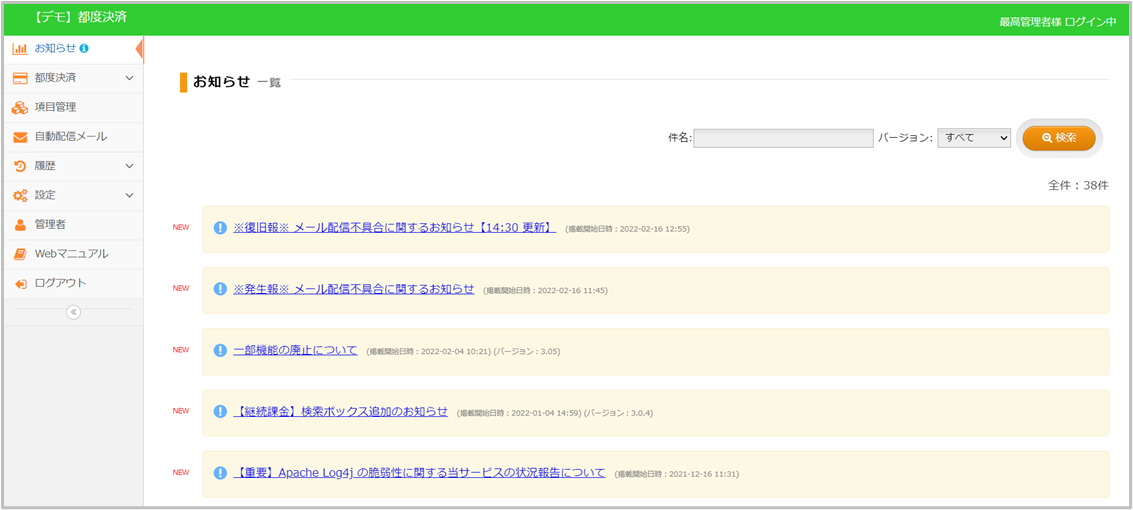This screenshot has height=510, width=1133.
Task: Click the blue info badge next to お知らせ
Action: click(84, 48)
